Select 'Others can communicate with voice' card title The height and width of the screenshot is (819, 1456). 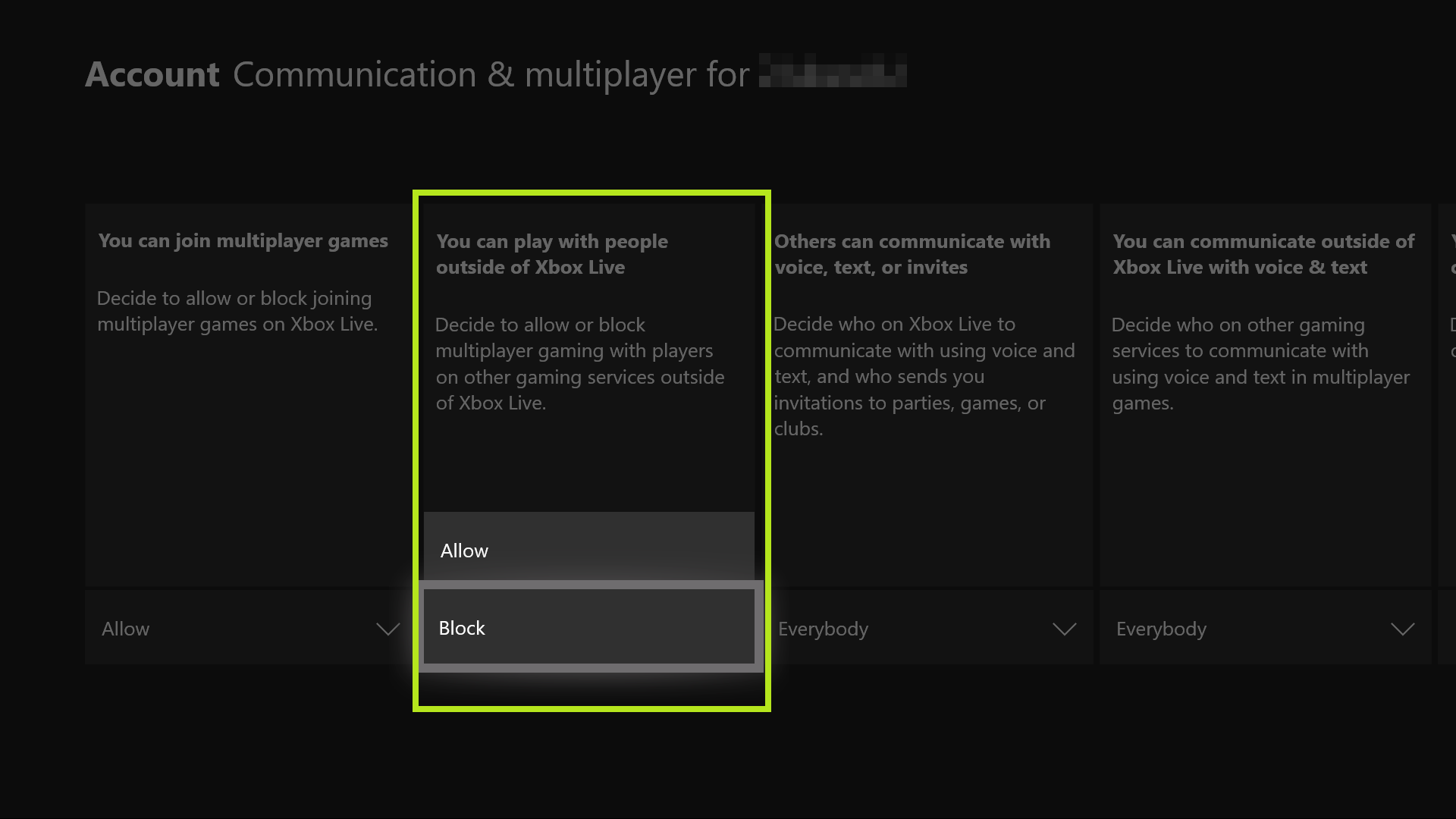pyautogui.click(x=912, y=254)
